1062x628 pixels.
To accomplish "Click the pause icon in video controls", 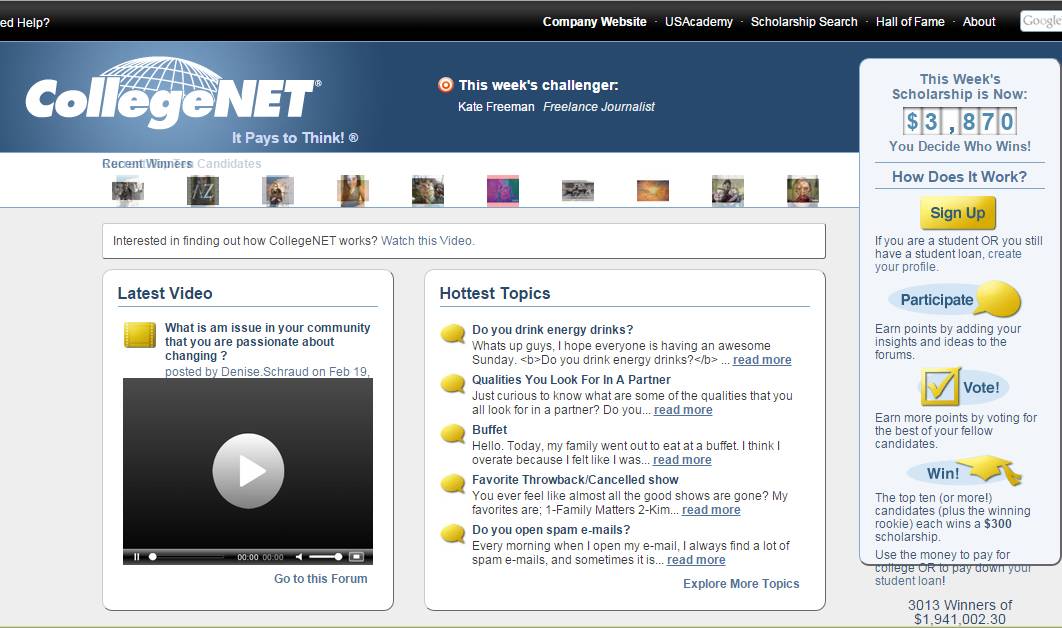I will [x=136, y=557].
